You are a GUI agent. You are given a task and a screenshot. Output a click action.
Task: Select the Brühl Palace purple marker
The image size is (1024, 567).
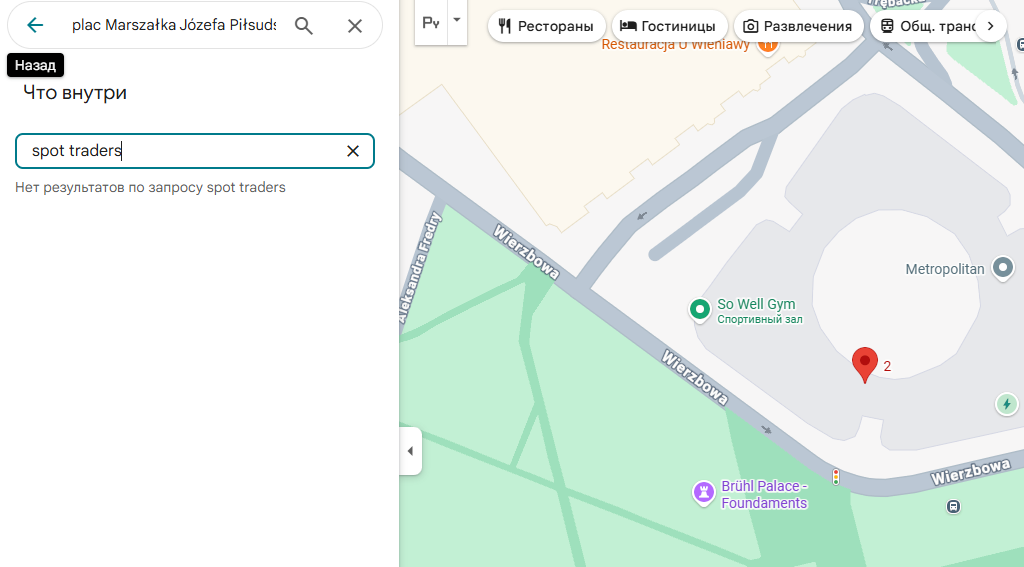coord(704,492)
